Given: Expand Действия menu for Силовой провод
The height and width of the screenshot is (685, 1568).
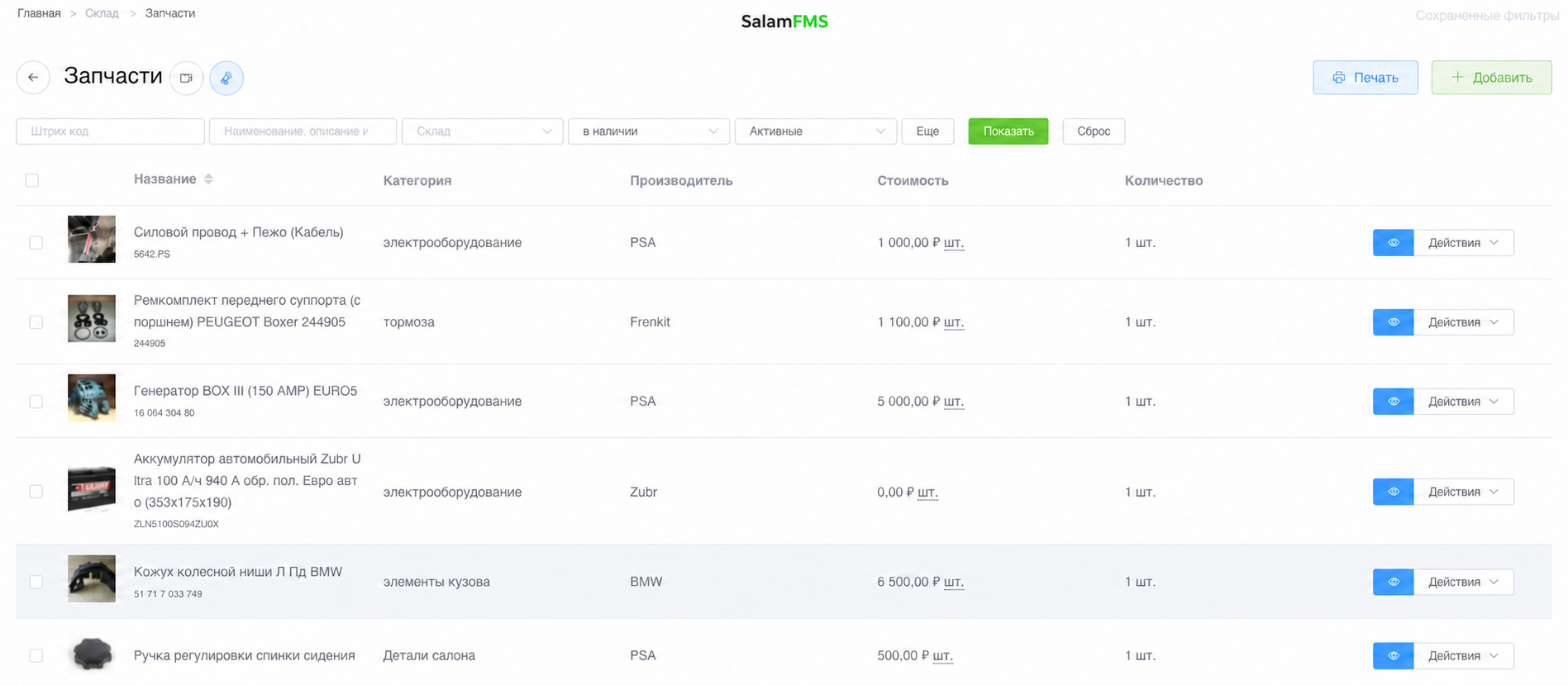Looking at the screenshot, I should [x=1463, y=243].
